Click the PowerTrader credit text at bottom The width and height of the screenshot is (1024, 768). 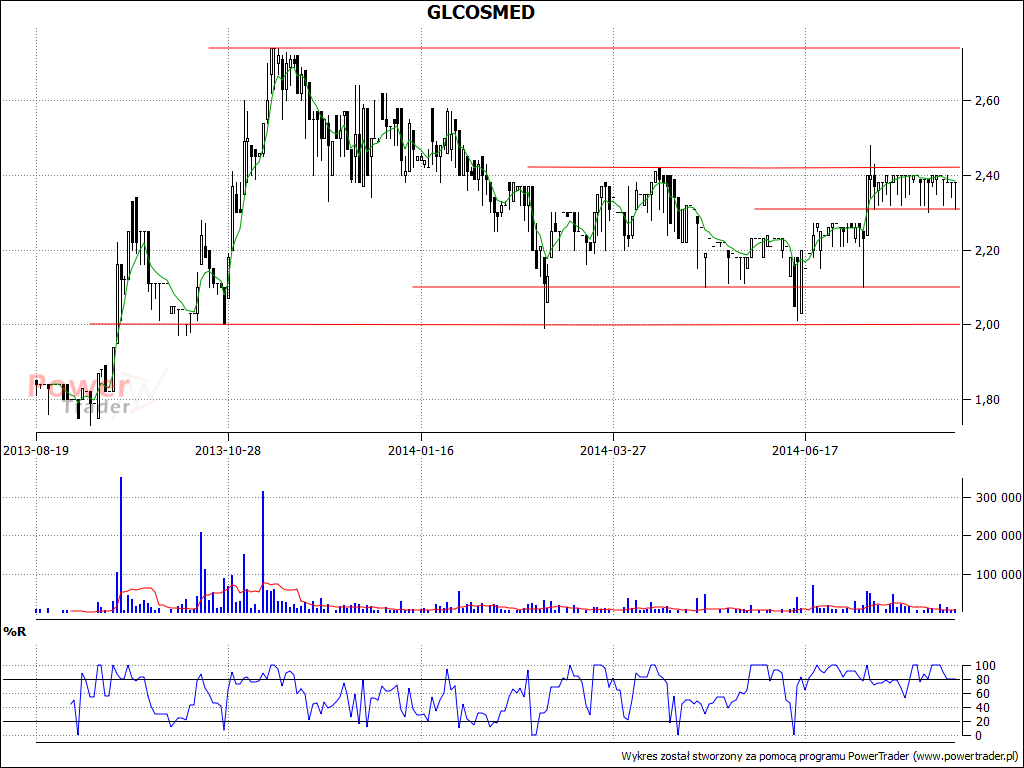coord(820,756)
